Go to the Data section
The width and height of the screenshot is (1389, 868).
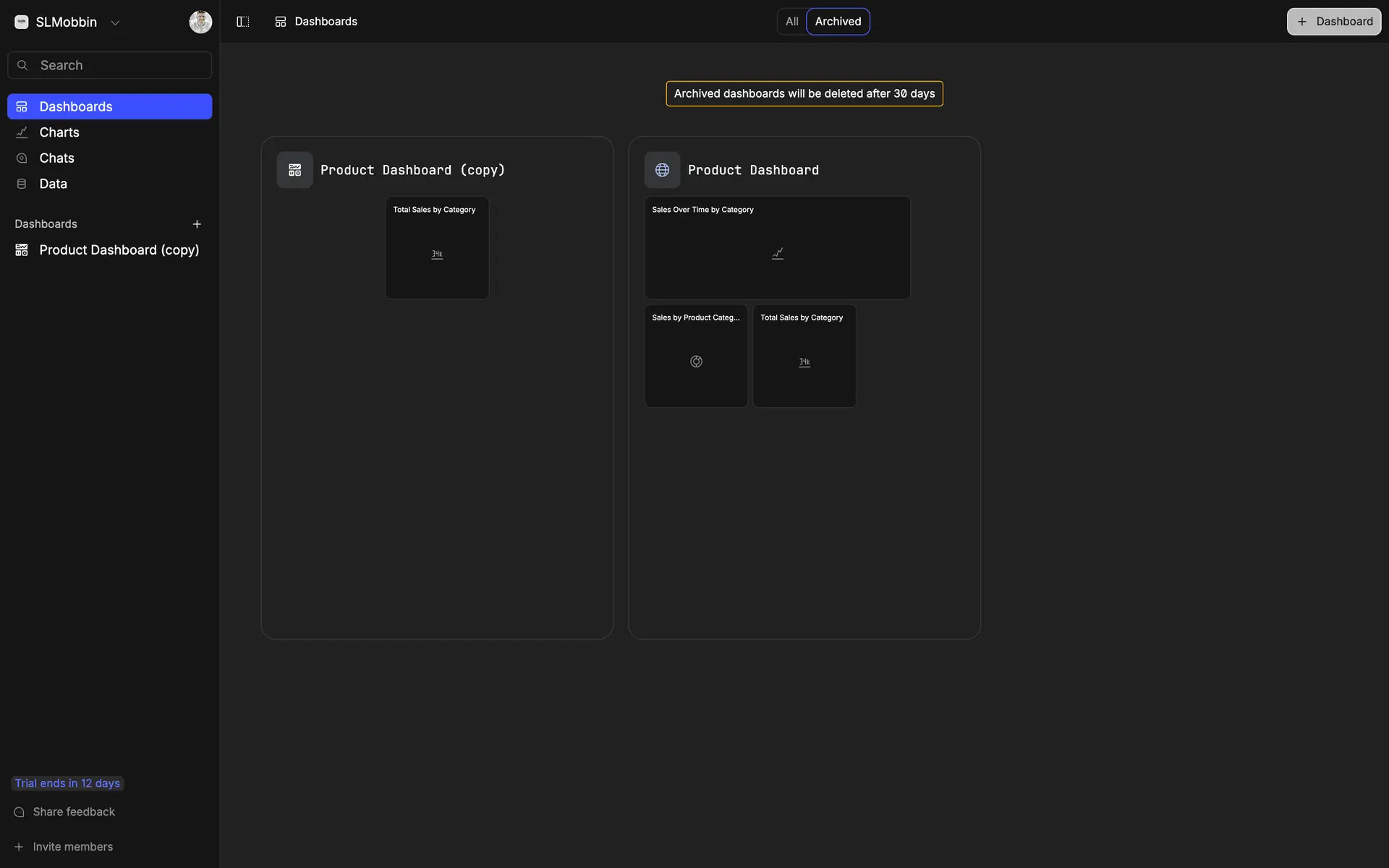click(x=53, y=184)
